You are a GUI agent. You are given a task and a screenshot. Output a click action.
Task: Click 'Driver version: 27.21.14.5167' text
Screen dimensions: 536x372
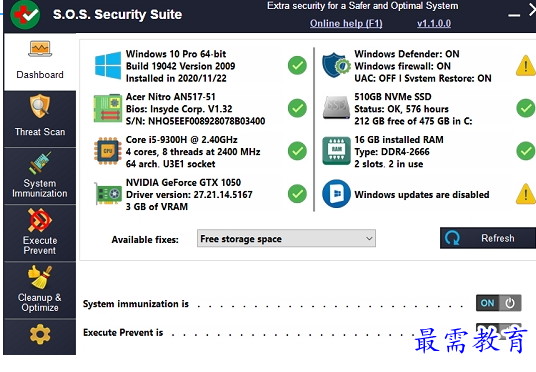click(189, 195)
